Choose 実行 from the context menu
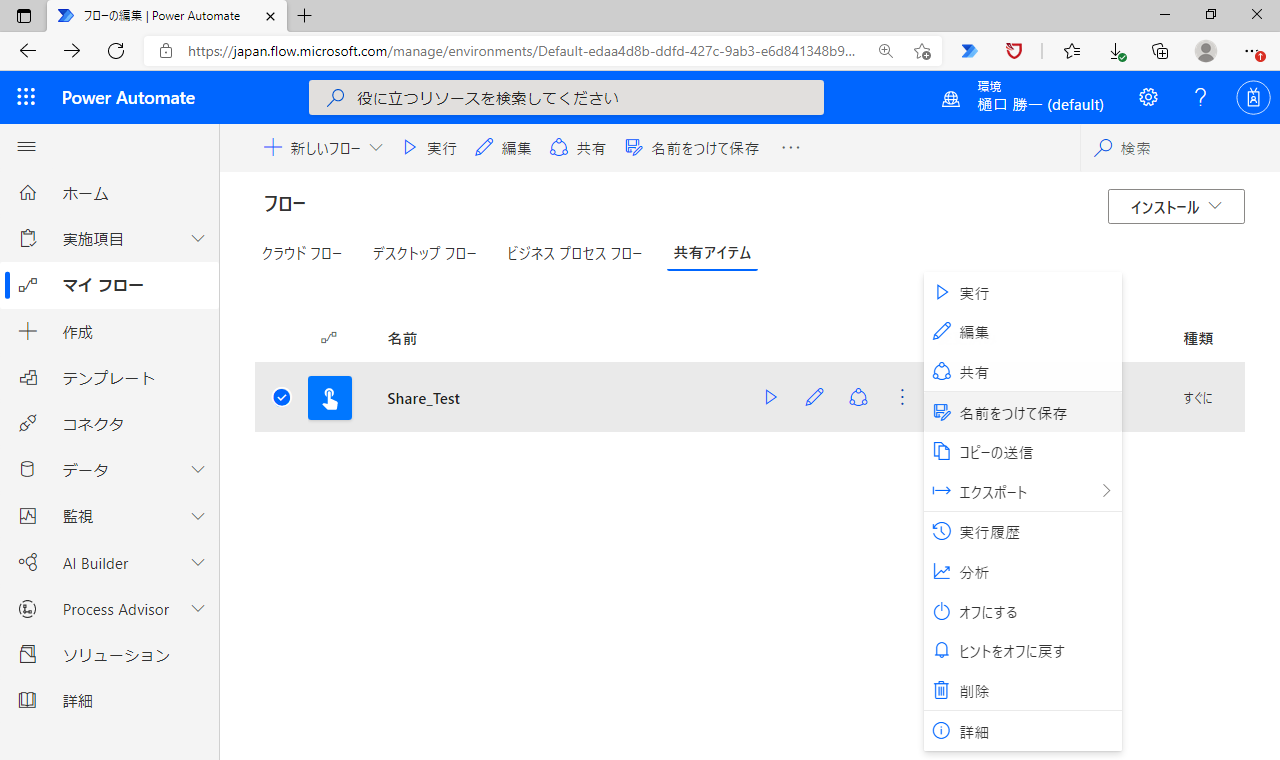The height and width of the screenshot is (760, 1280). (1022, 293)
